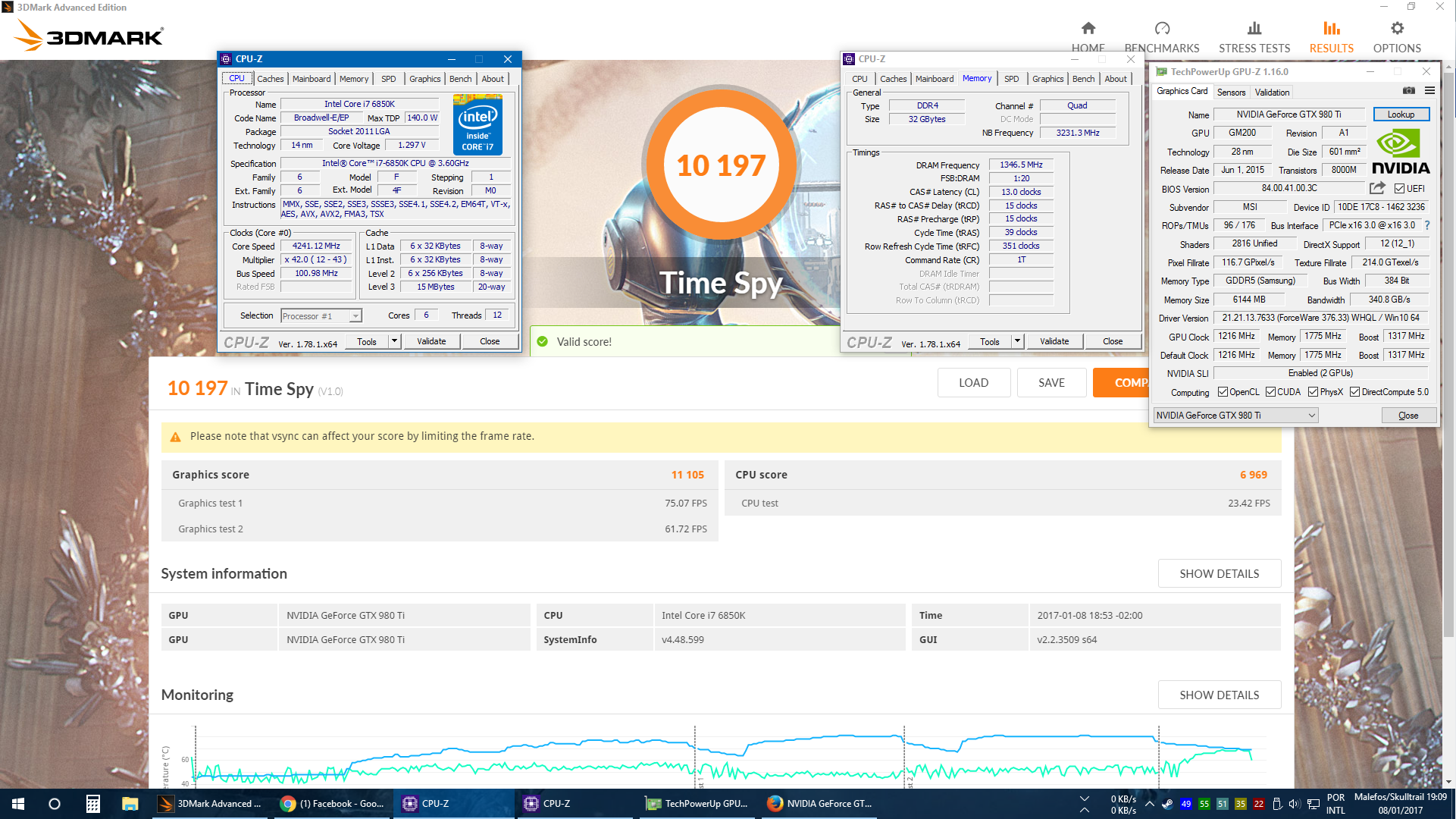
Task: Show details for Monitoring
Action: click(1219, 695)
